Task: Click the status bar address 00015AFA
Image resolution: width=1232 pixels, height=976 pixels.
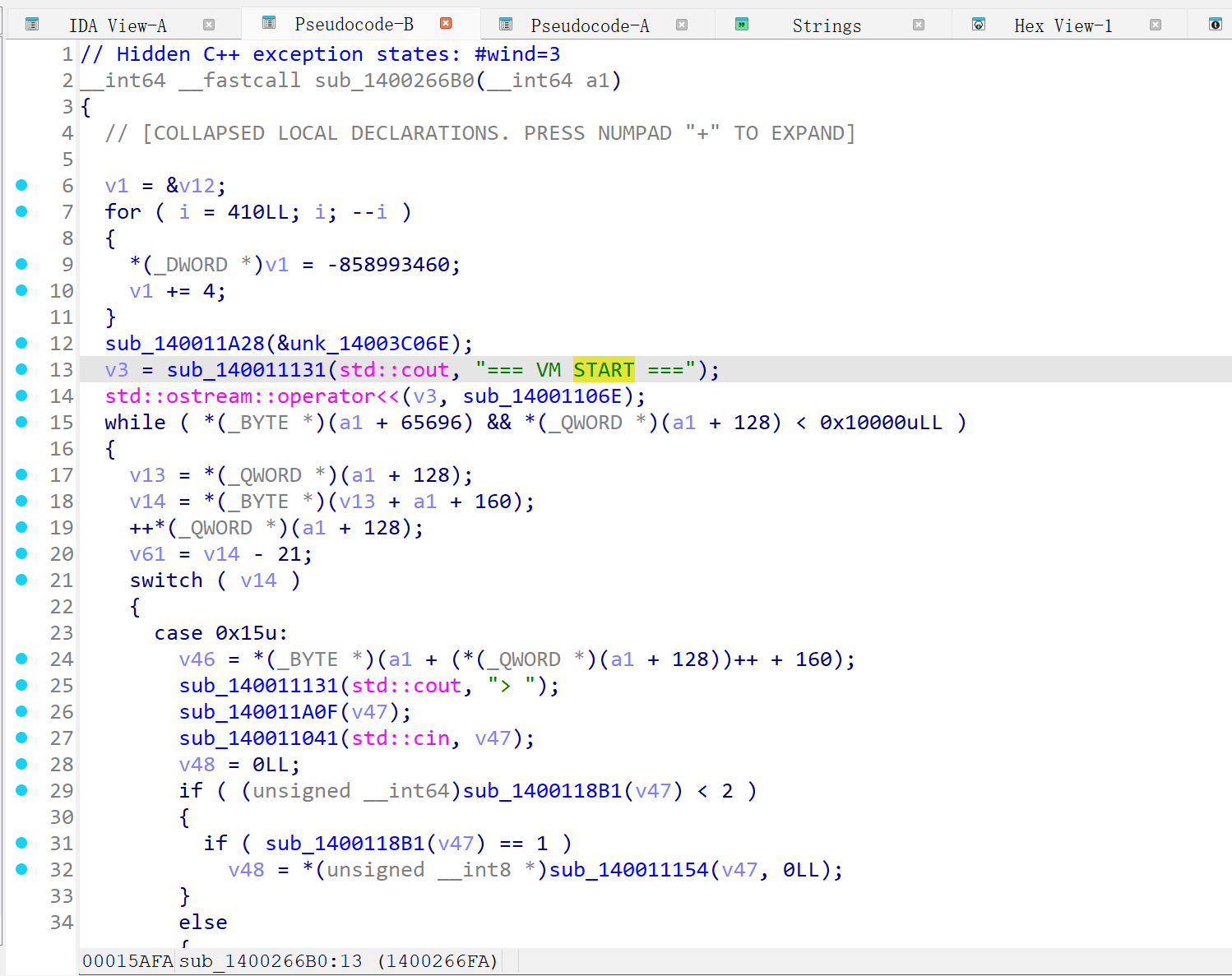Action: click(x=127, y=961)
